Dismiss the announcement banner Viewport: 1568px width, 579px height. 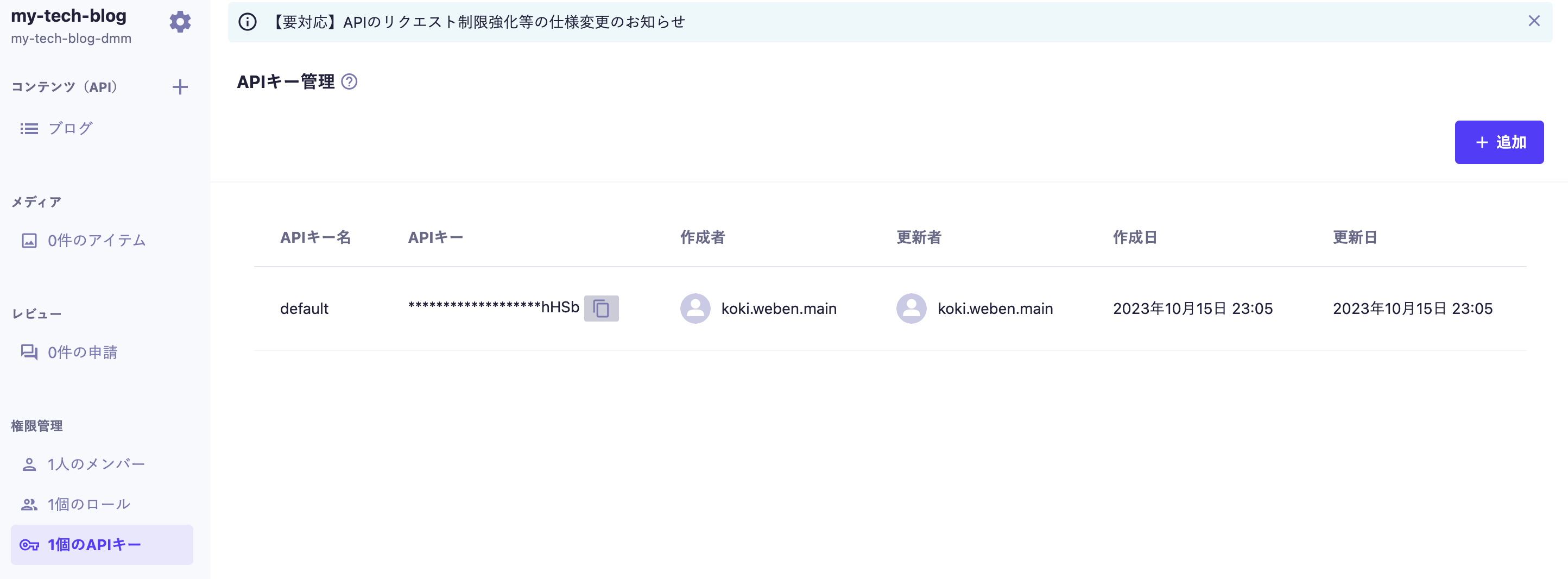(x=1534, y=21)
